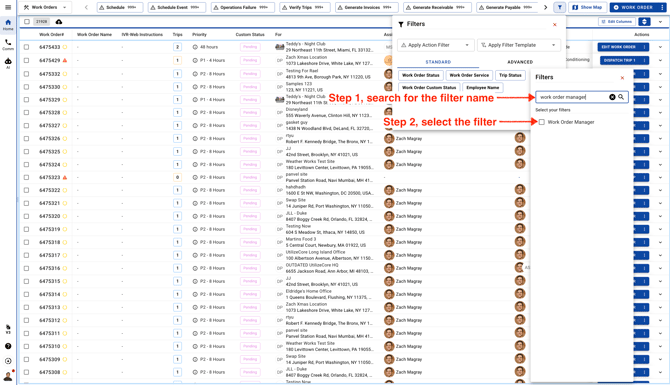Close the inner Filters search popup

[x=622, y=78]
